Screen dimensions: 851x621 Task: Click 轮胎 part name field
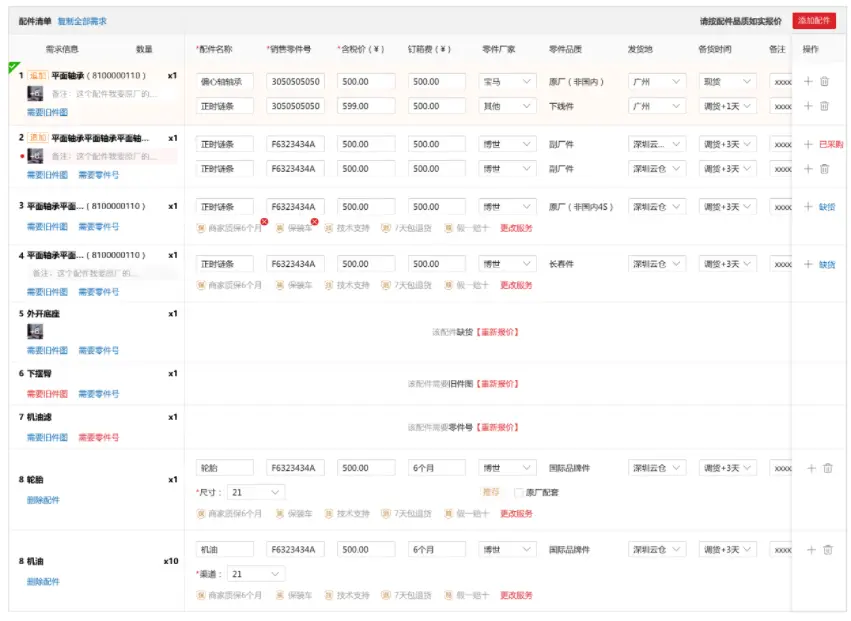pyautogui.click(x=225, y=468)
